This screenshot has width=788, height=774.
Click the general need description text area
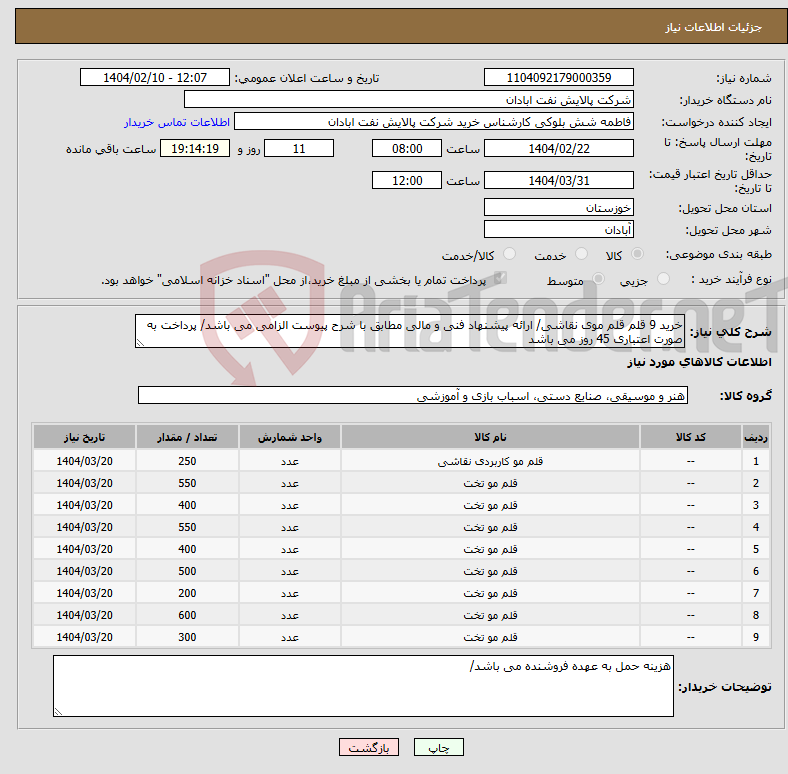[x=410, y=331]
